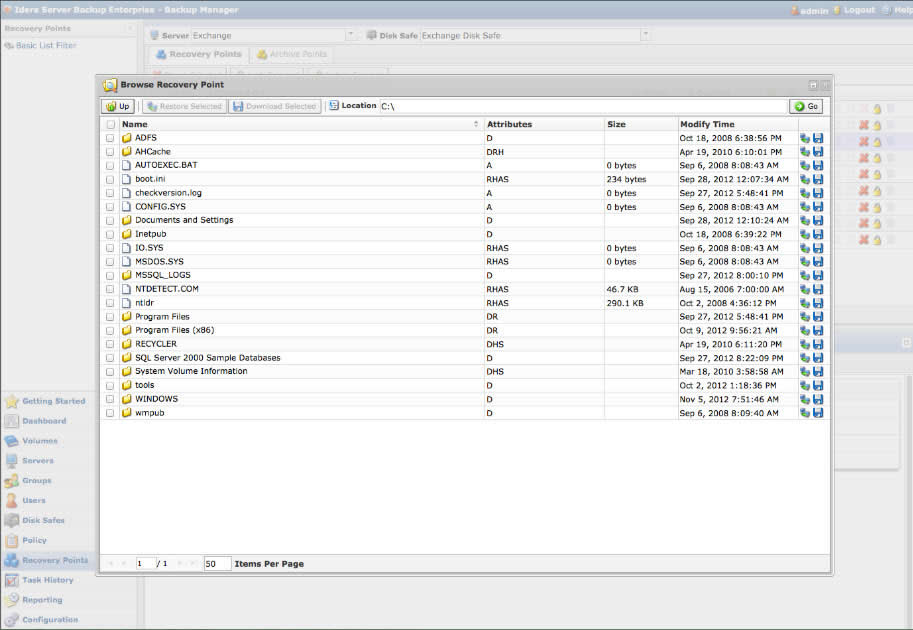Click the Restore Selected button
The image size is (913, 630).
[x=185, y=106]
